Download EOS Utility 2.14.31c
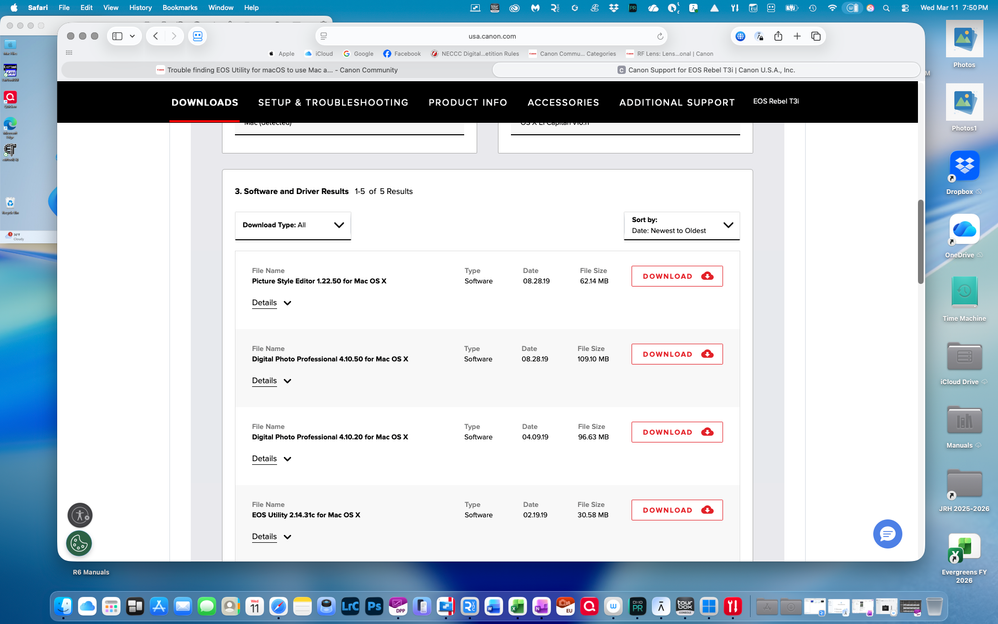This screenshot has width=998, height=624. point(677,510)
